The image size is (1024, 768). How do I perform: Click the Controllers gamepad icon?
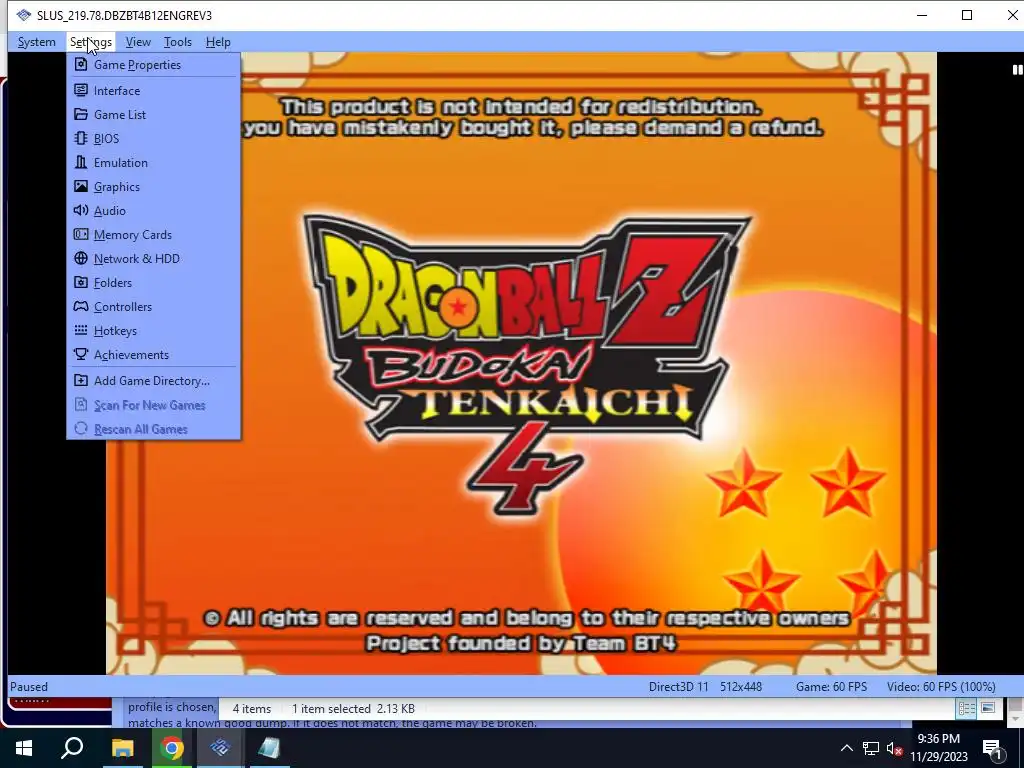pos(81,306)
